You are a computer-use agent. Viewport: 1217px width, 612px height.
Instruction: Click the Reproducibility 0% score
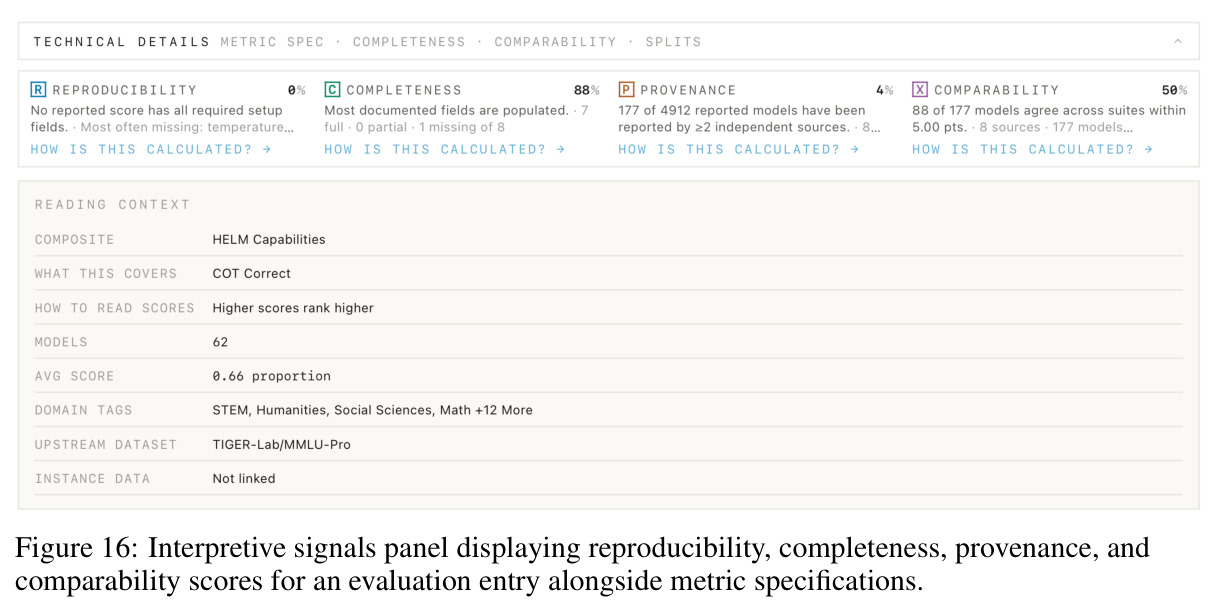[x=296, y=90]
